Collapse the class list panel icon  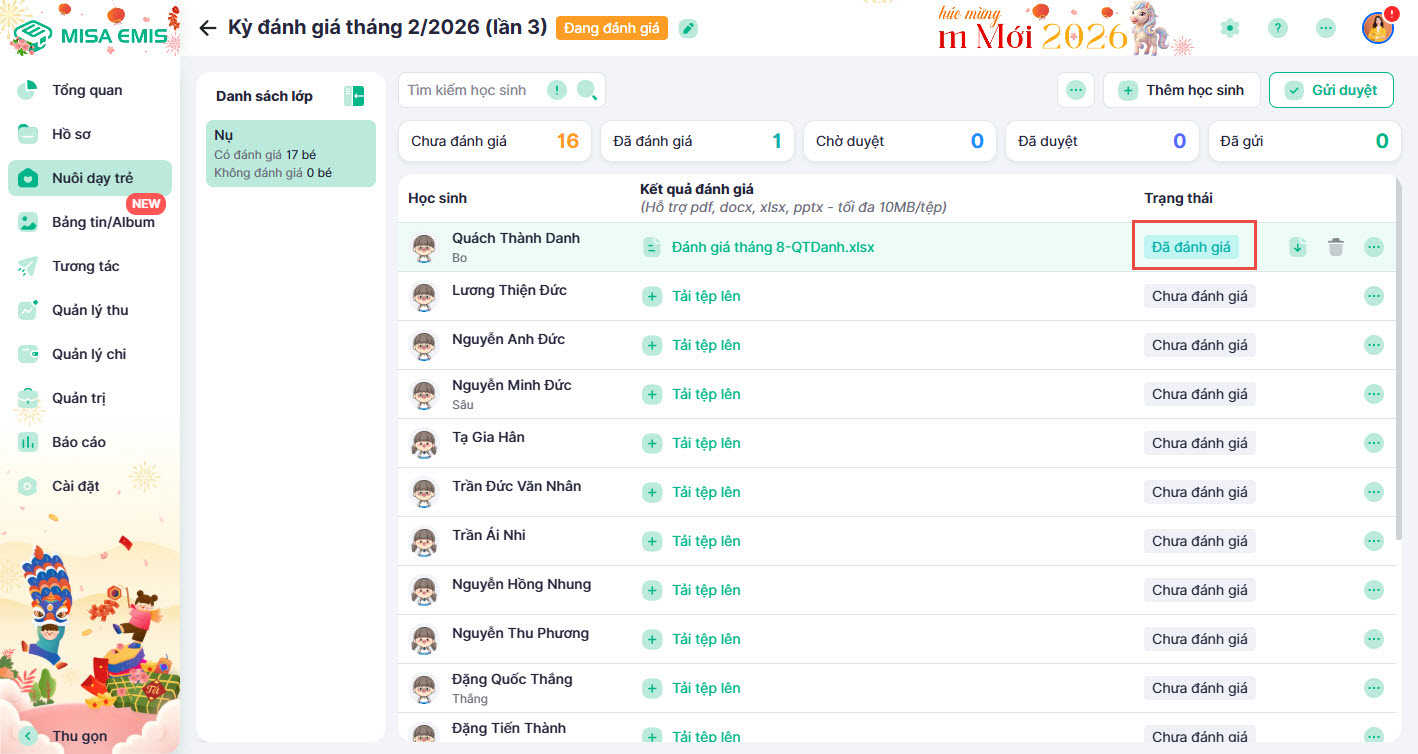click(354, 96)
